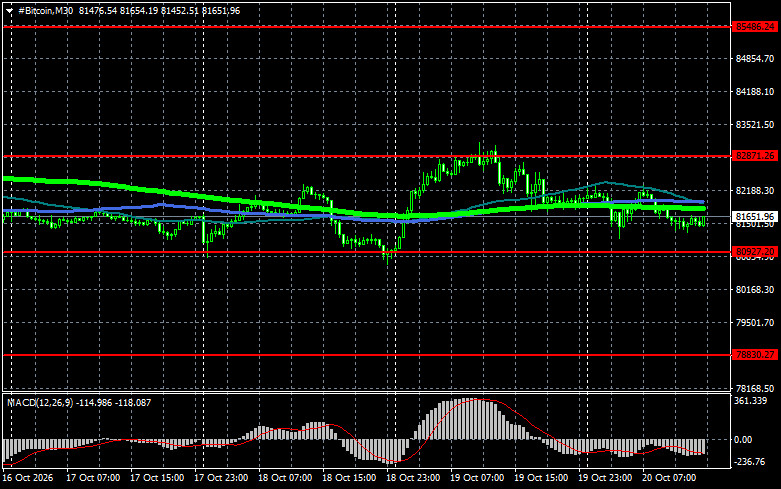Viewport: 781px width, 489px height.
Task: Click the 84854.70 price axis value
Action: 755,59
